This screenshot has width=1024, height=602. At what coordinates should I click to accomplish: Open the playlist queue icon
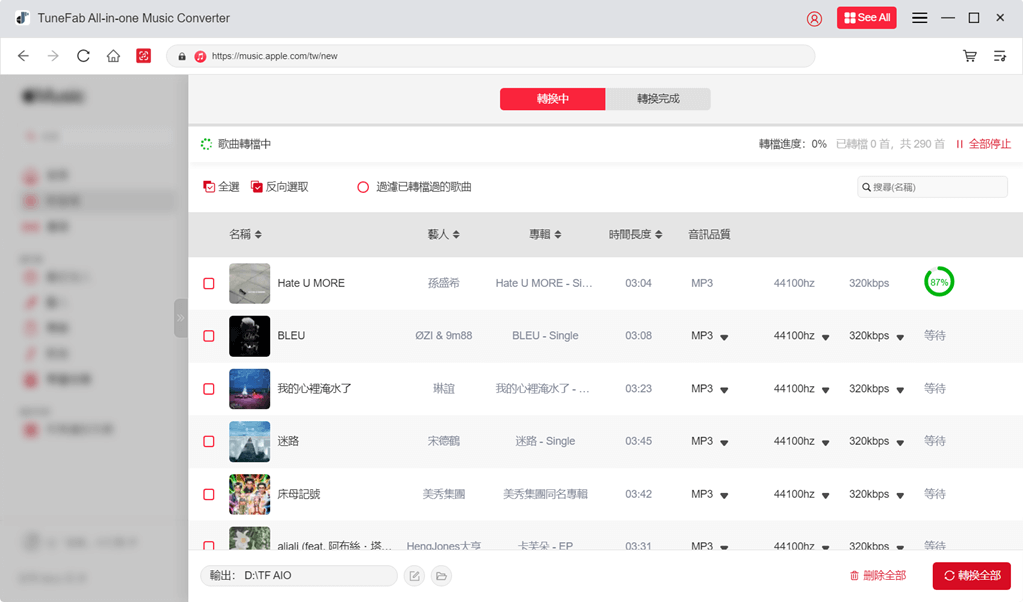1000,56
